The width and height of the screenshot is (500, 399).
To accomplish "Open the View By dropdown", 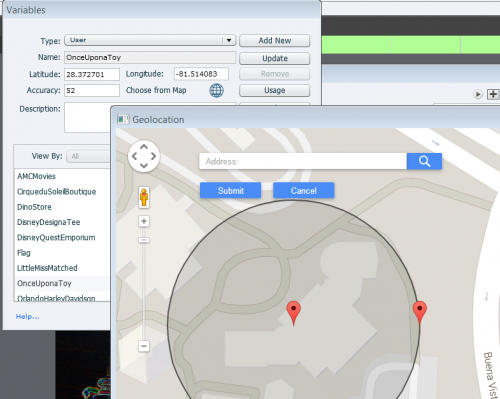I will point(88,156).
